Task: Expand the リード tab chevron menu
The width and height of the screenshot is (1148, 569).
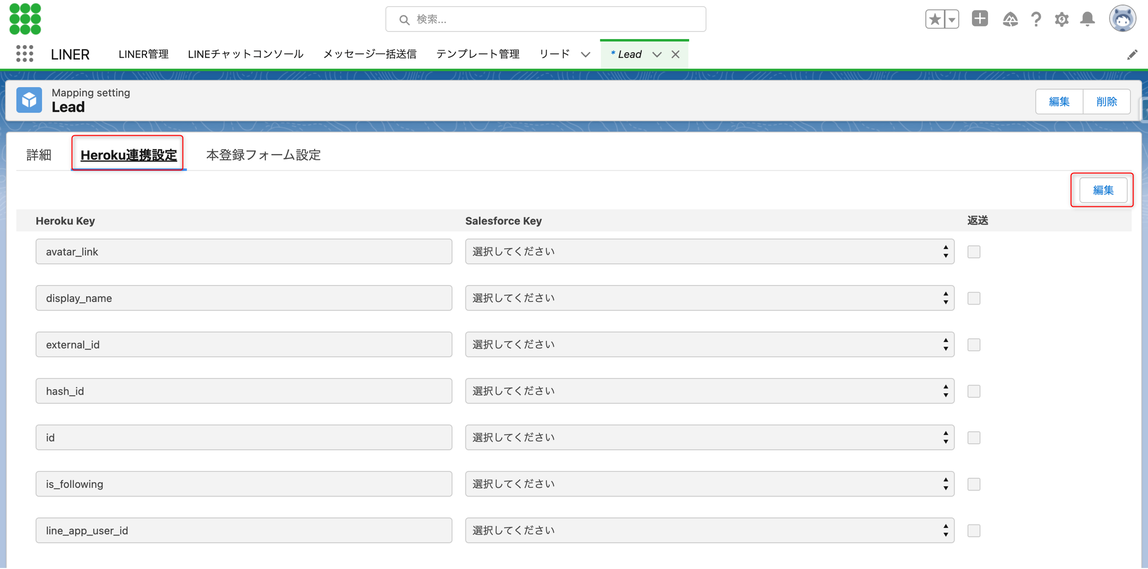Action: point(585,54)
